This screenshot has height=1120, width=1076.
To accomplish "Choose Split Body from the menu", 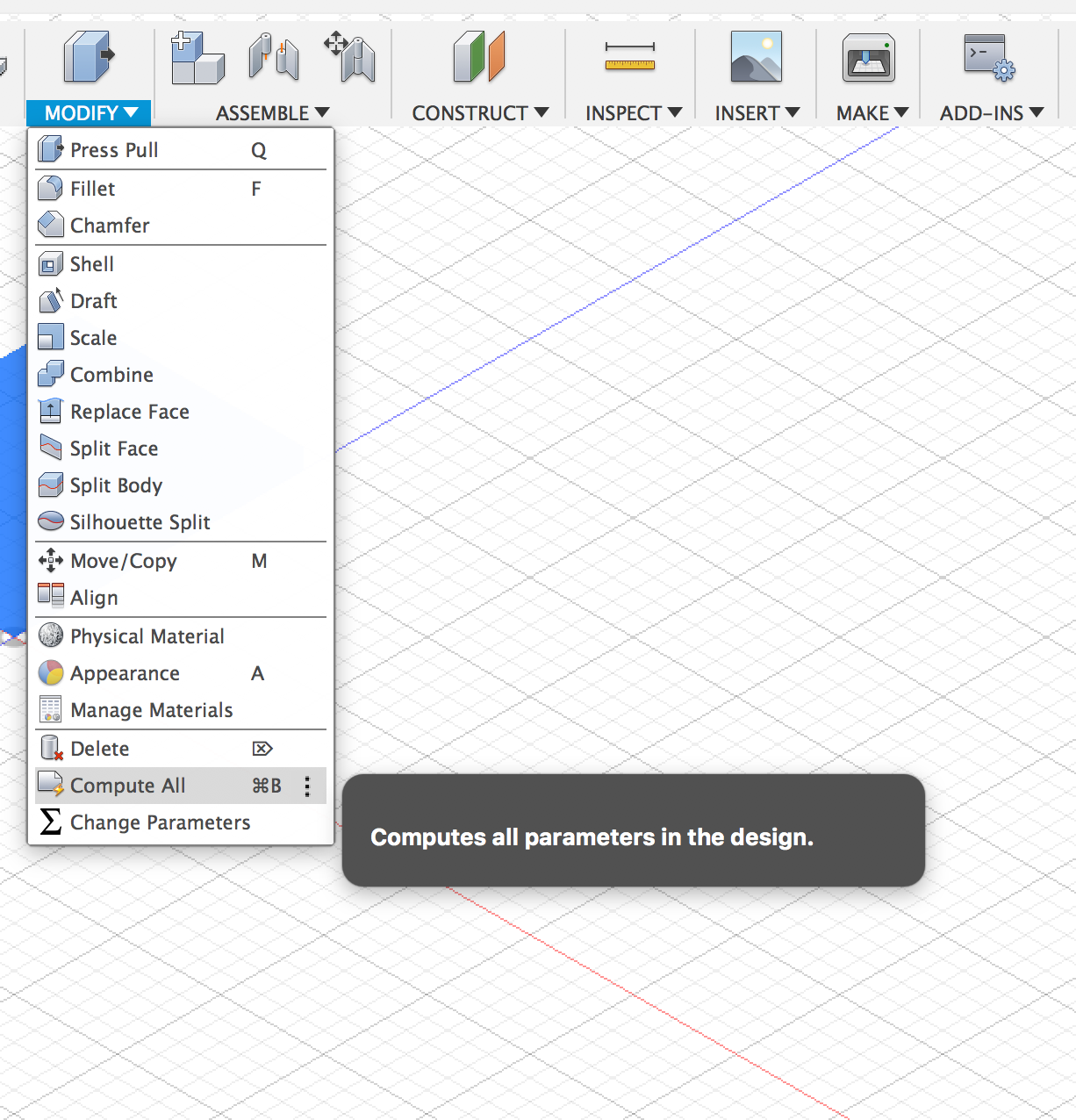I will point(181,485).
